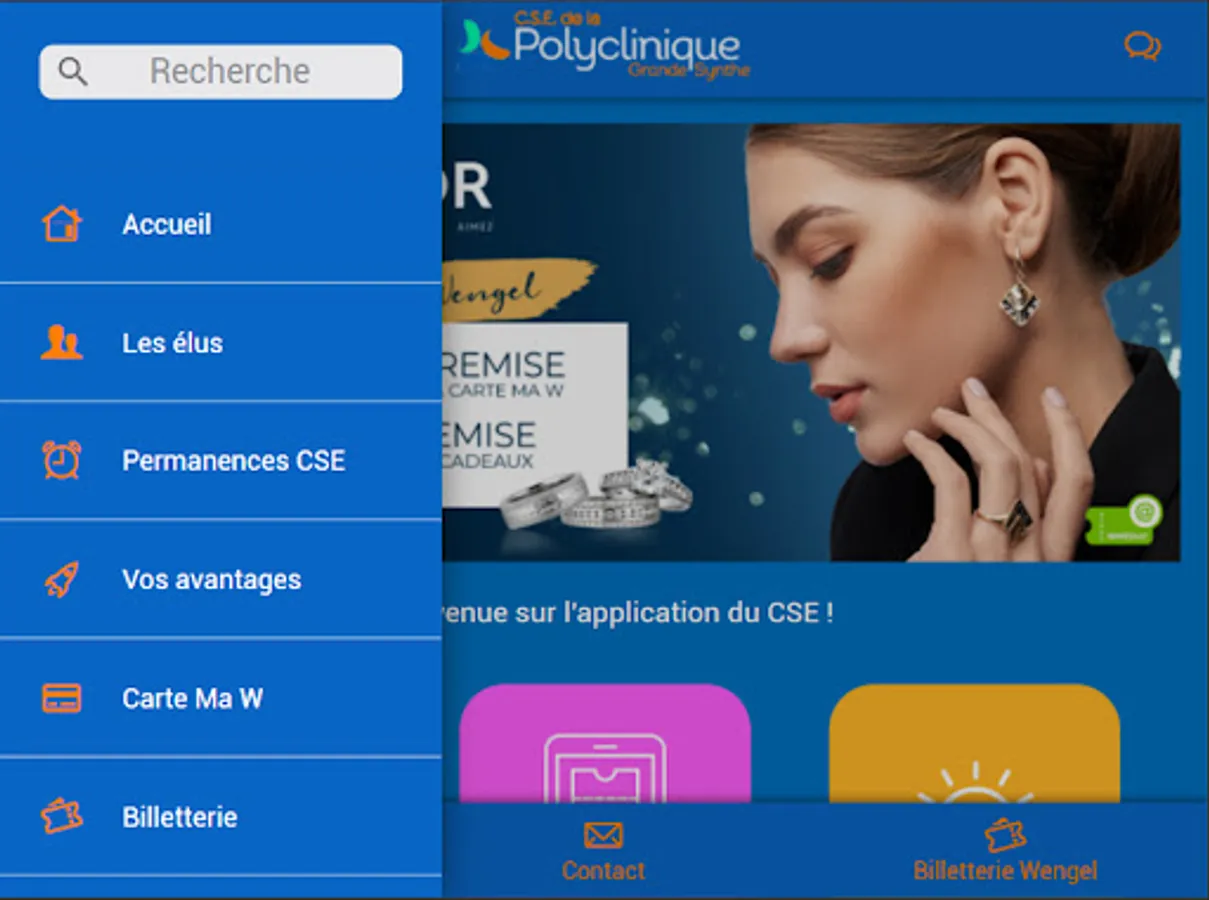This screenshot has height=900, width=1209.
Task: Click inside the Recherche search field
Action: [221, 71]
